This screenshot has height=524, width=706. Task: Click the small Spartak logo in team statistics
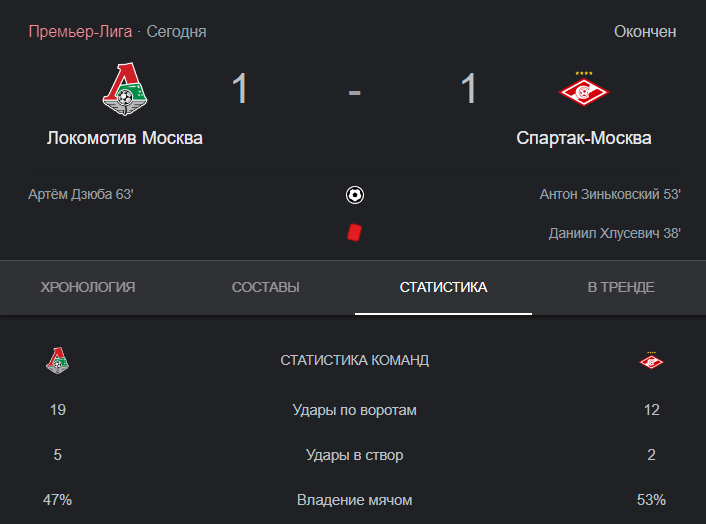pyautogui.click(x=652, y=360)
